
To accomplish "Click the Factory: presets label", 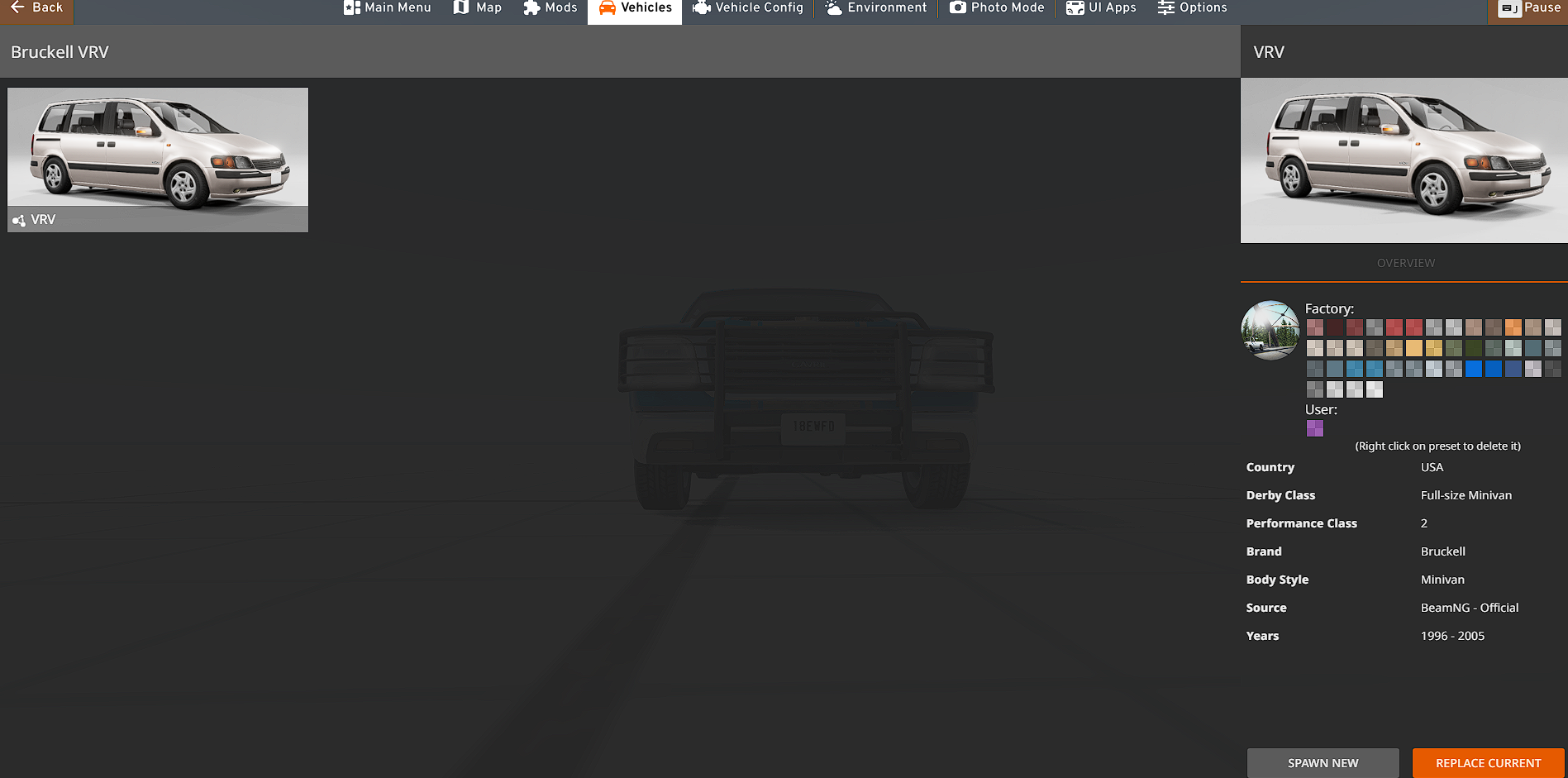I will (x=1329, y=308).
